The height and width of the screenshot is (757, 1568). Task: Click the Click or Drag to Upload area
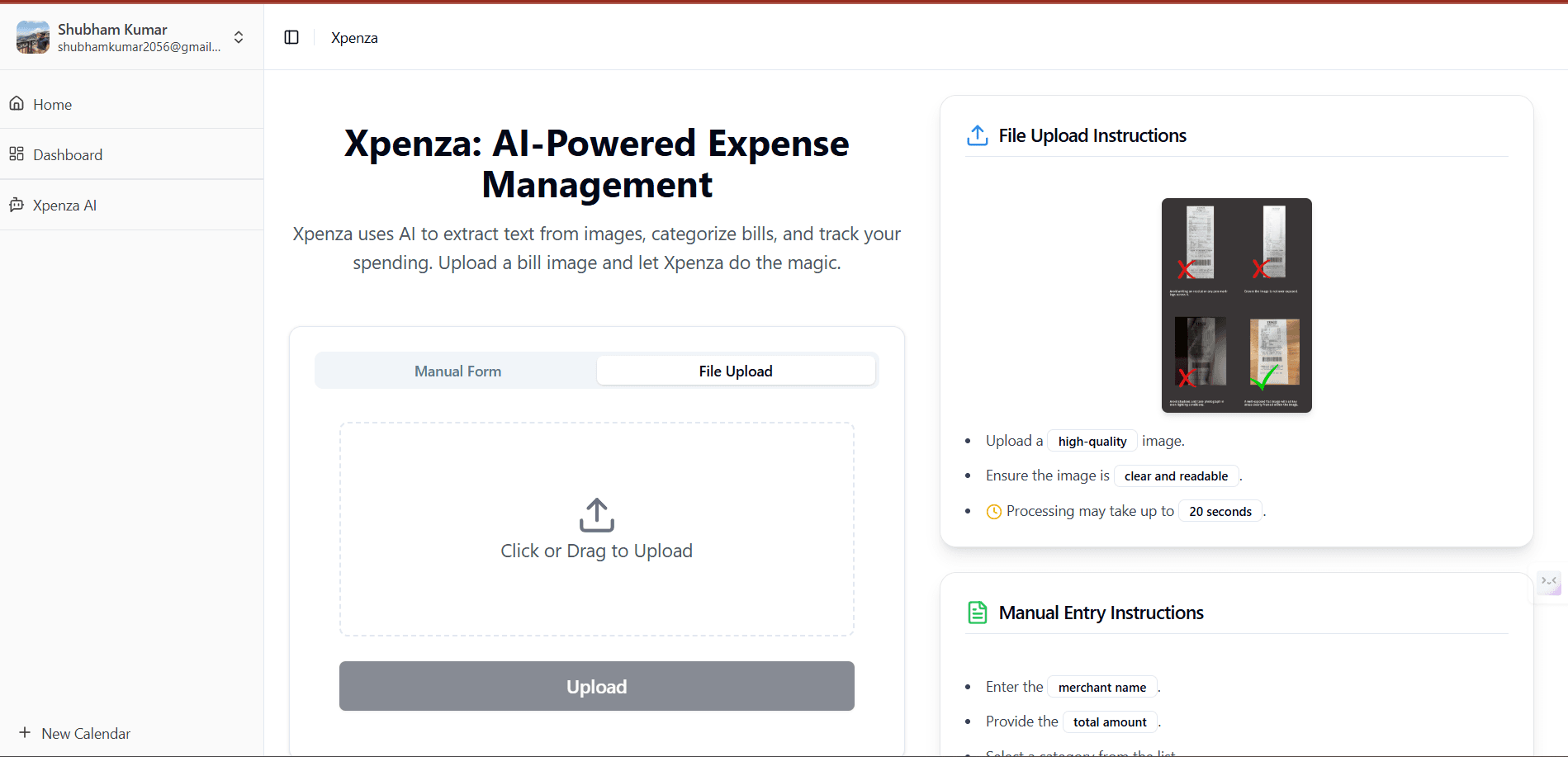596,551
